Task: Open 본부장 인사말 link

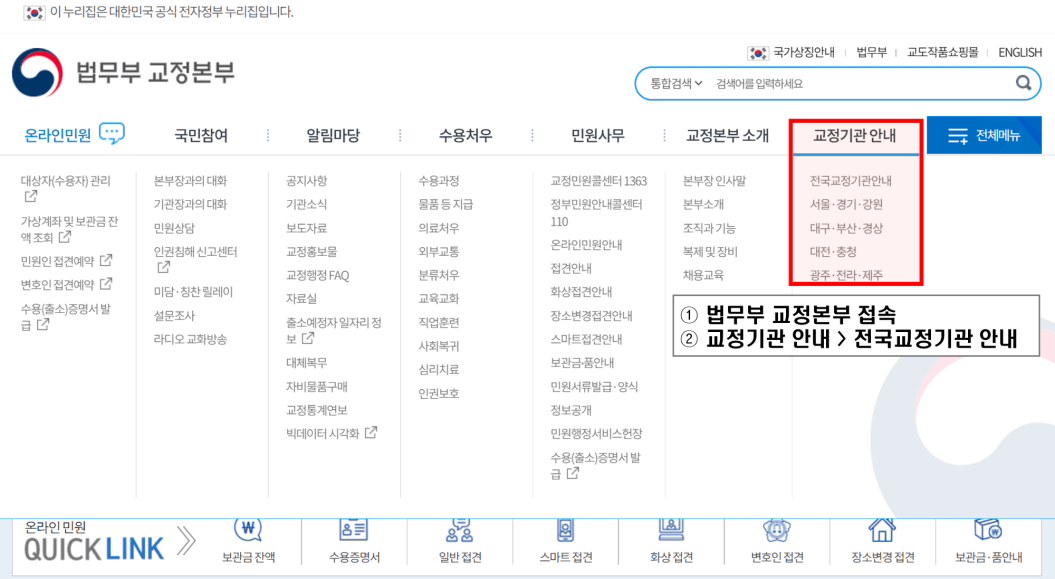Action: point(714,181)
